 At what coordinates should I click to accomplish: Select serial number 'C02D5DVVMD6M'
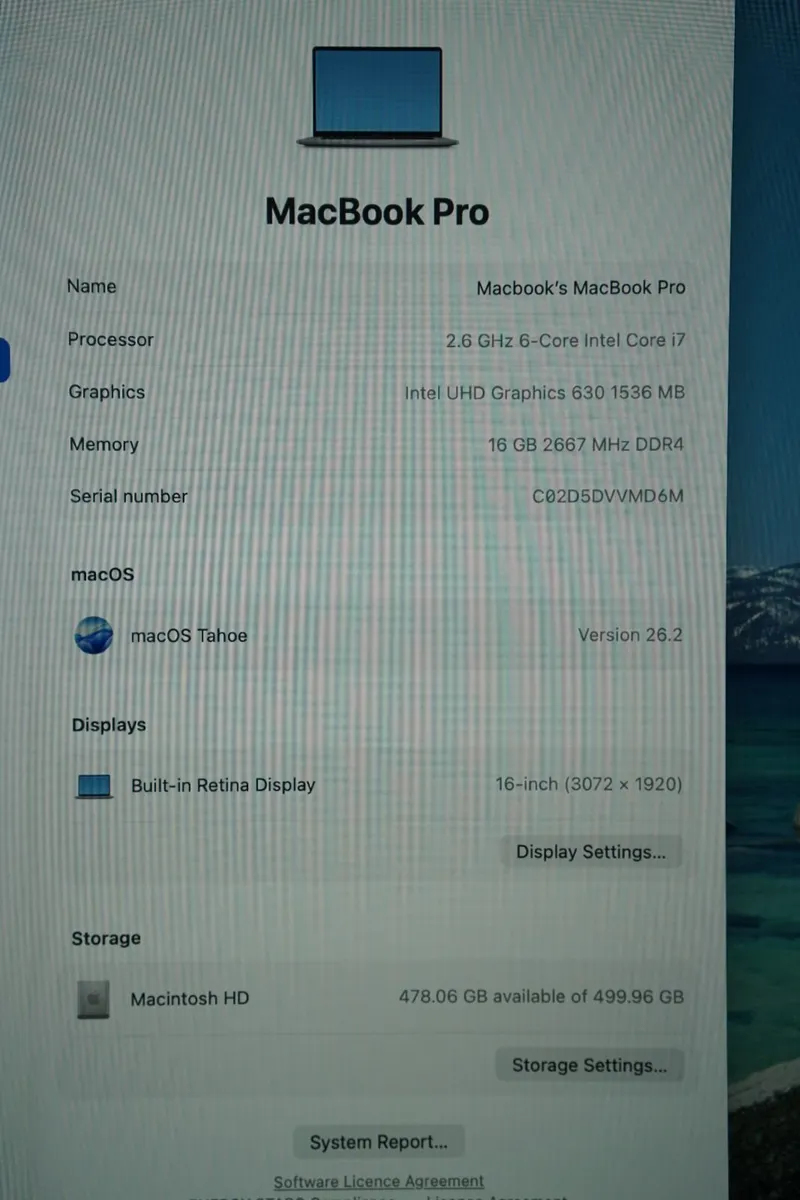[609, 495]
